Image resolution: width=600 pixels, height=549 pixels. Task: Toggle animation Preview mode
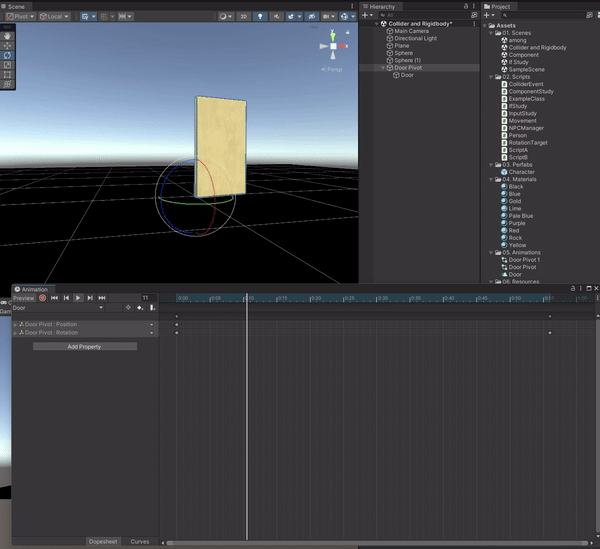[24, 298]
